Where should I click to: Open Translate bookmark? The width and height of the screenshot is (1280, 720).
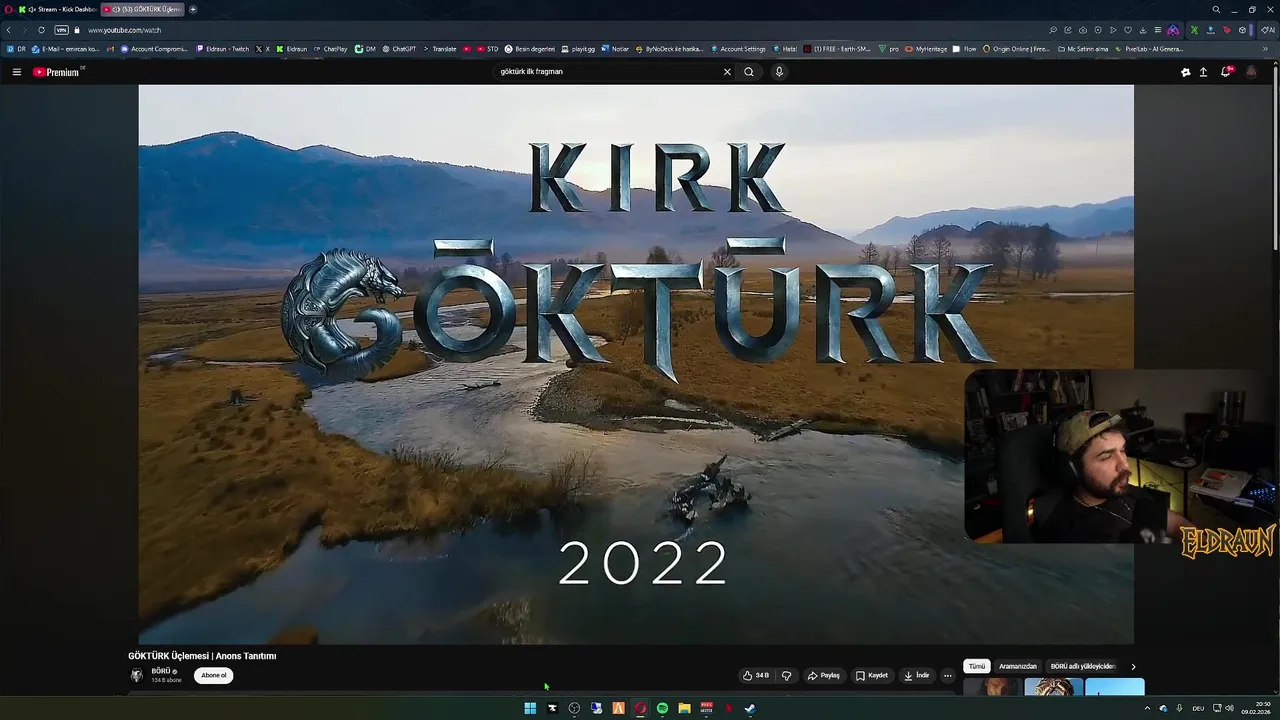439,48
